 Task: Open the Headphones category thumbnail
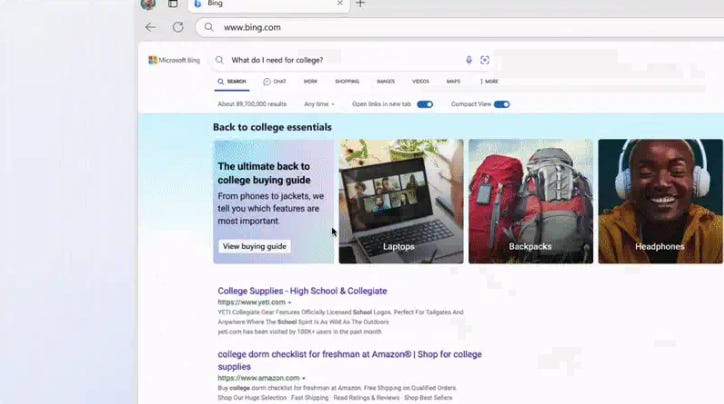(x=660, y=201)
